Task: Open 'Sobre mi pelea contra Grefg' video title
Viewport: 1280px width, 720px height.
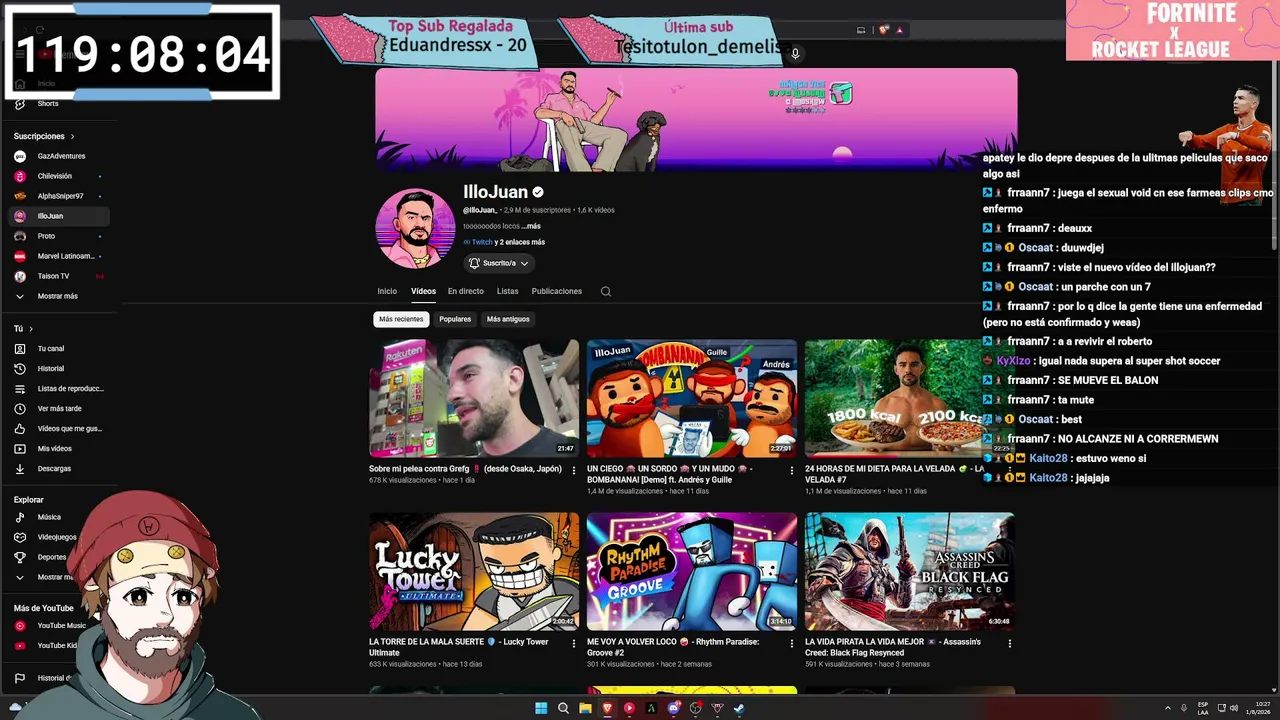Action: (465, 469)
